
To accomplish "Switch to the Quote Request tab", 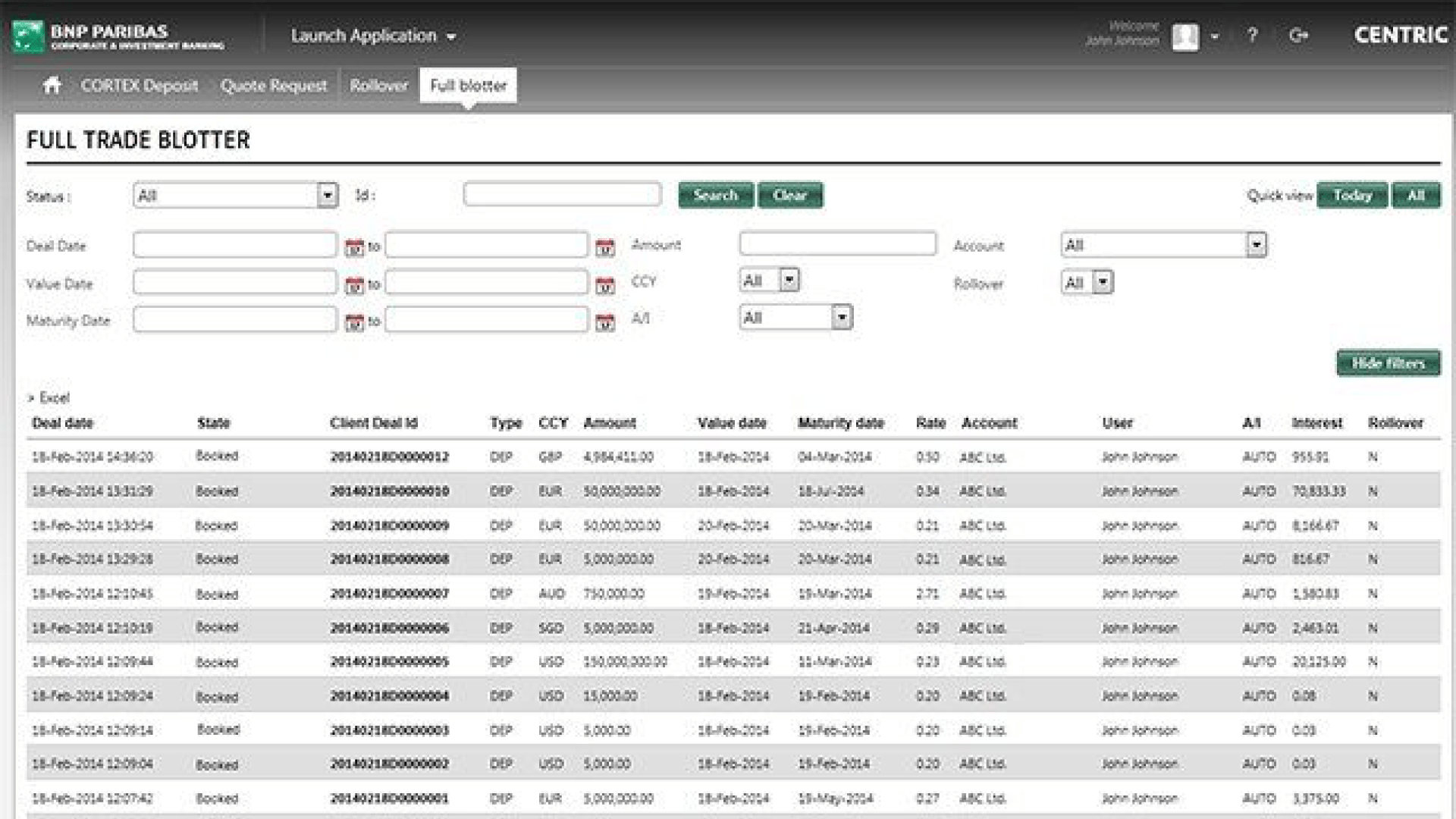I will pyautogui.click(x=274, y=86).
